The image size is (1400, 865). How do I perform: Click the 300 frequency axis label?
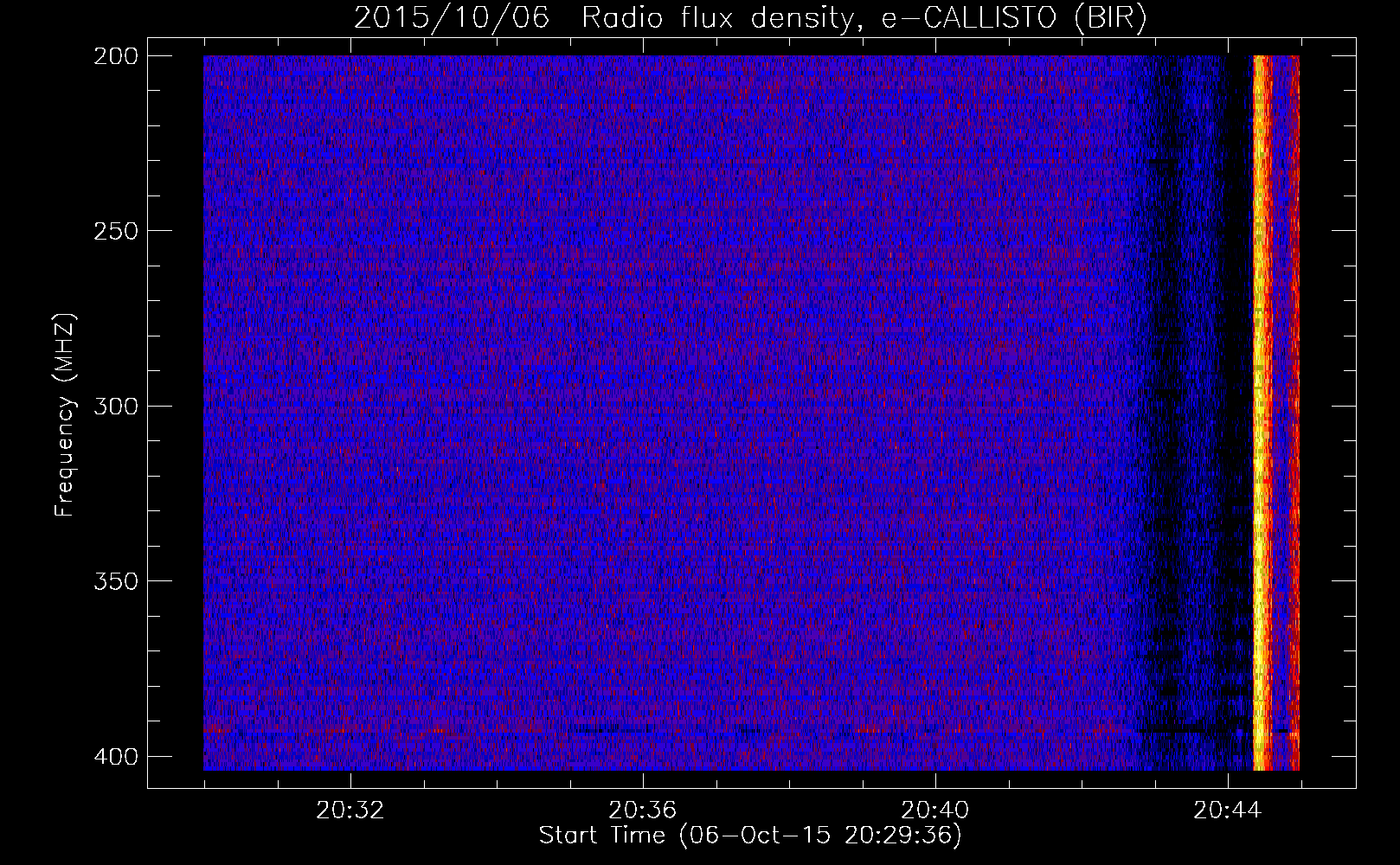(115, 406)
